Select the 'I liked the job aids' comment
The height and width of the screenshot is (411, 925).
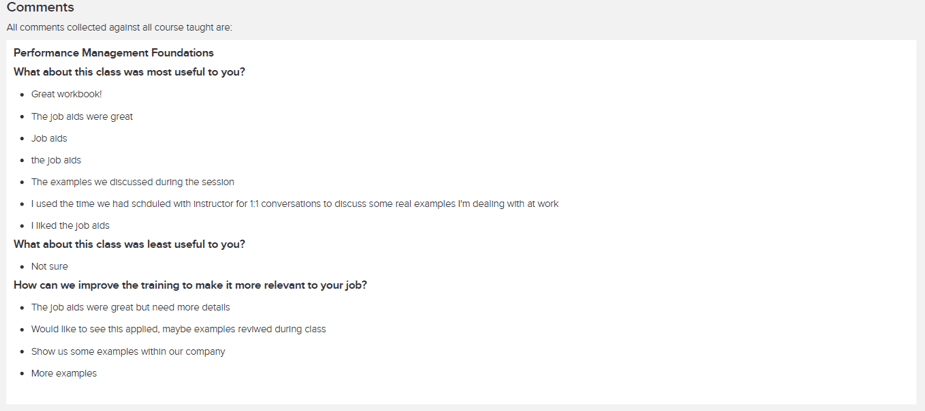point(70,226)
